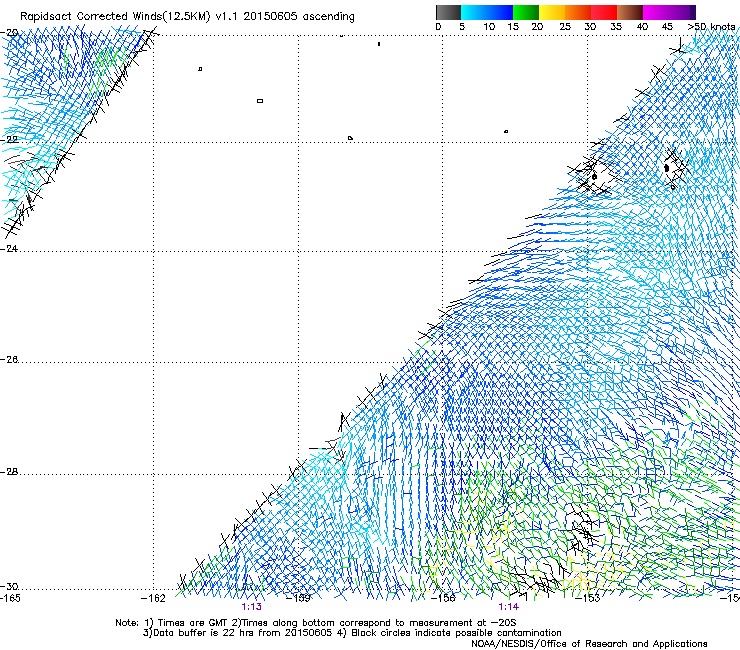Click the gray 0-5 knots color swatch
The width and height of the screenshot is (740, 650).
pyautogui.click(x=448, y=12)
